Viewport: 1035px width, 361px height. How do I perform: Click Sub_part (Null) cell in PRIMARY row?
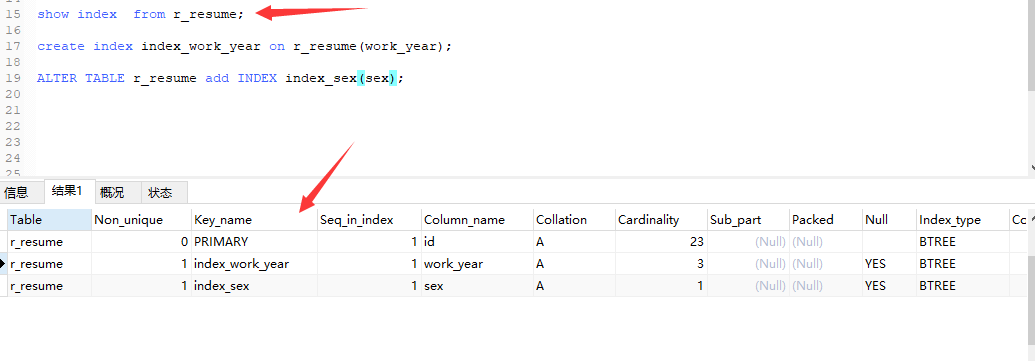(x=748, y=242)
